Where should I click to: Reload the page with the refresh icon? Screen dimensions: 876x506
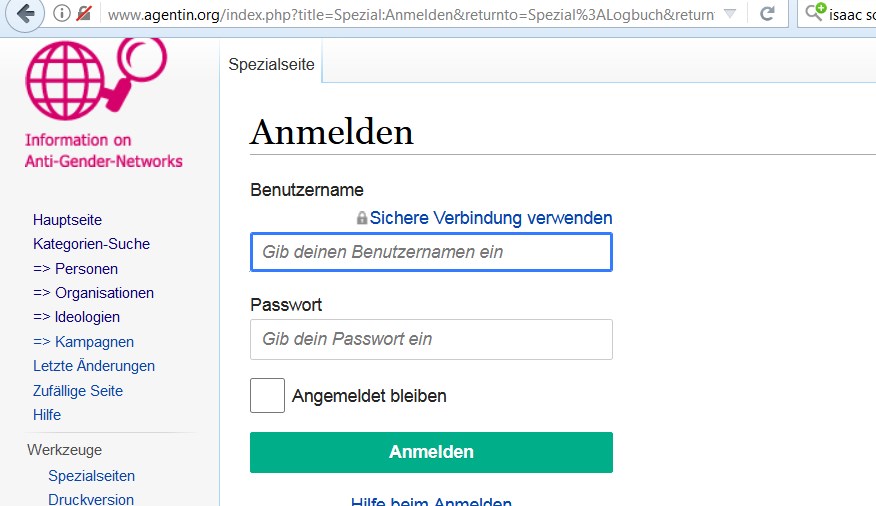click(768, 13)
